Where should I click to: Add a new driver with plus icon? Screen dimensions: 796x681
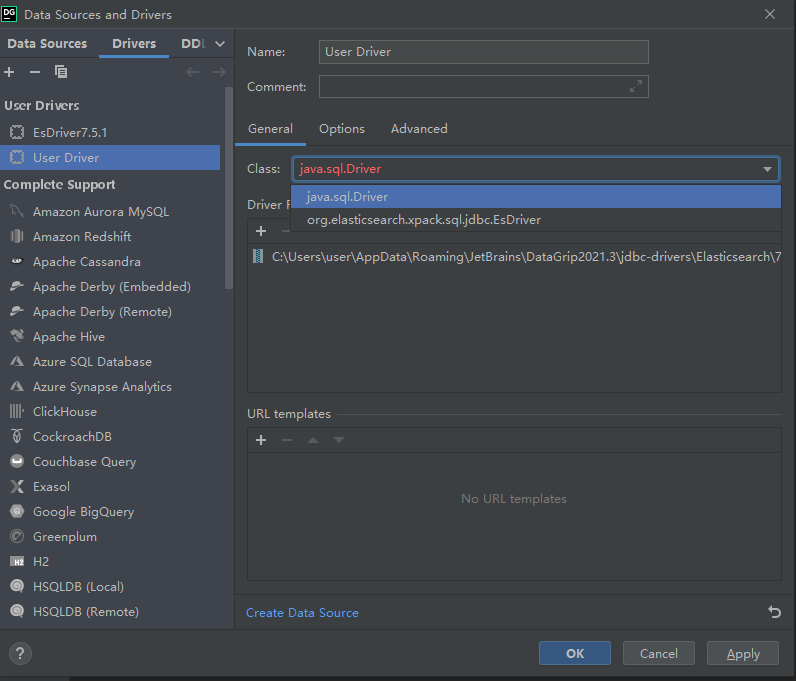pos(9,72)
